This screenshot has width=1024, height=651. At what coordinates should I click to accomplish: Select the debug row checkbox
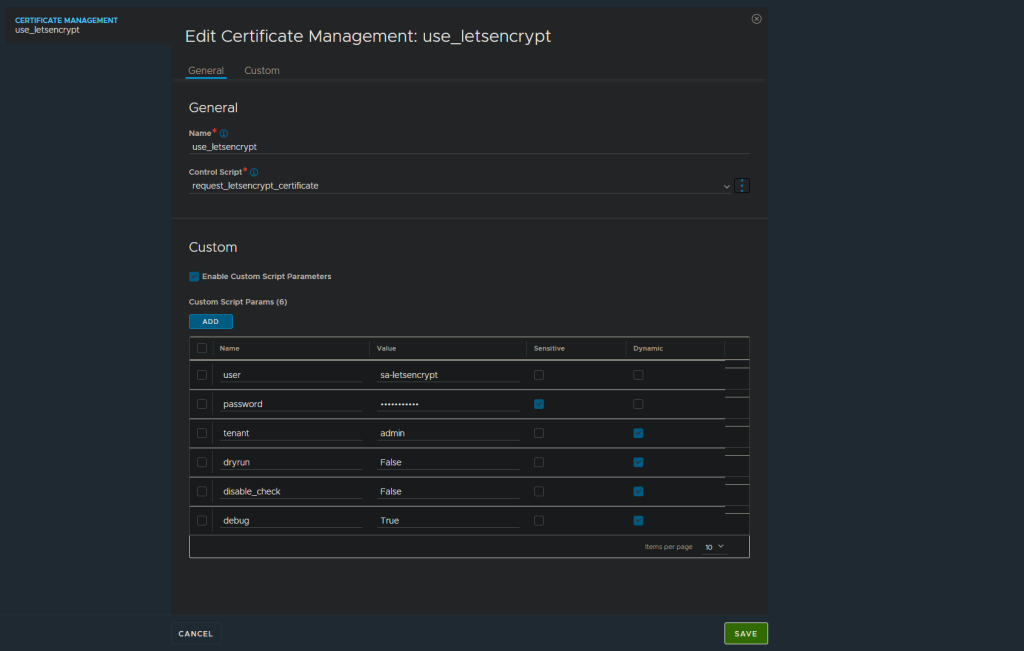click(202, 520)
